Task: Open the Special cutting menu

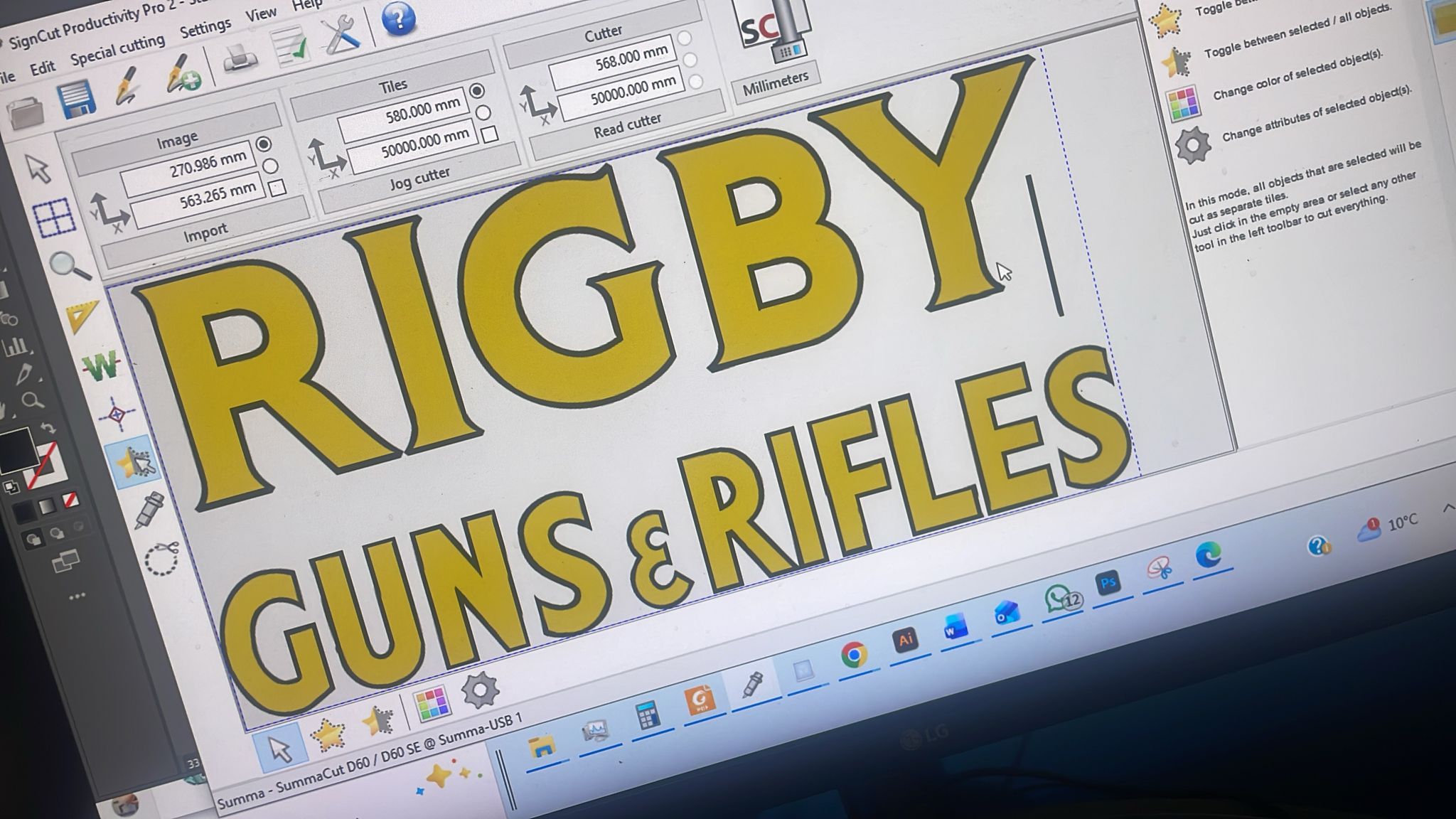Action: pos(118,50)
